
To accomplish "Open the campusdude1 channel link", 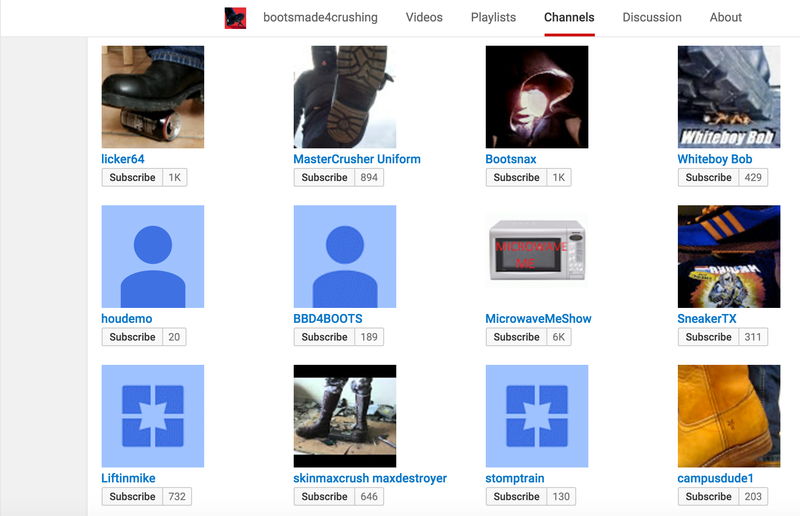I will click(715, 478).
